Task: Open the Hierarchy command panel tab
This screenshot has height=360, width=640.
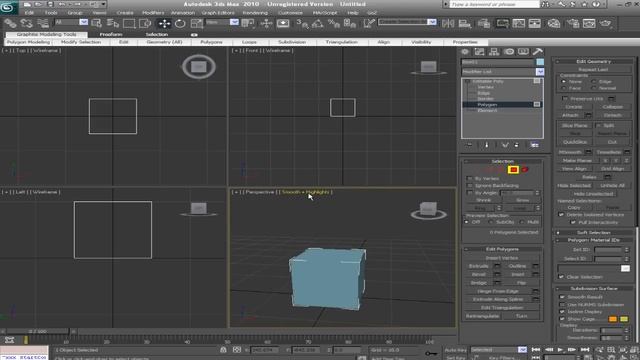Action: tap(494, 51)
